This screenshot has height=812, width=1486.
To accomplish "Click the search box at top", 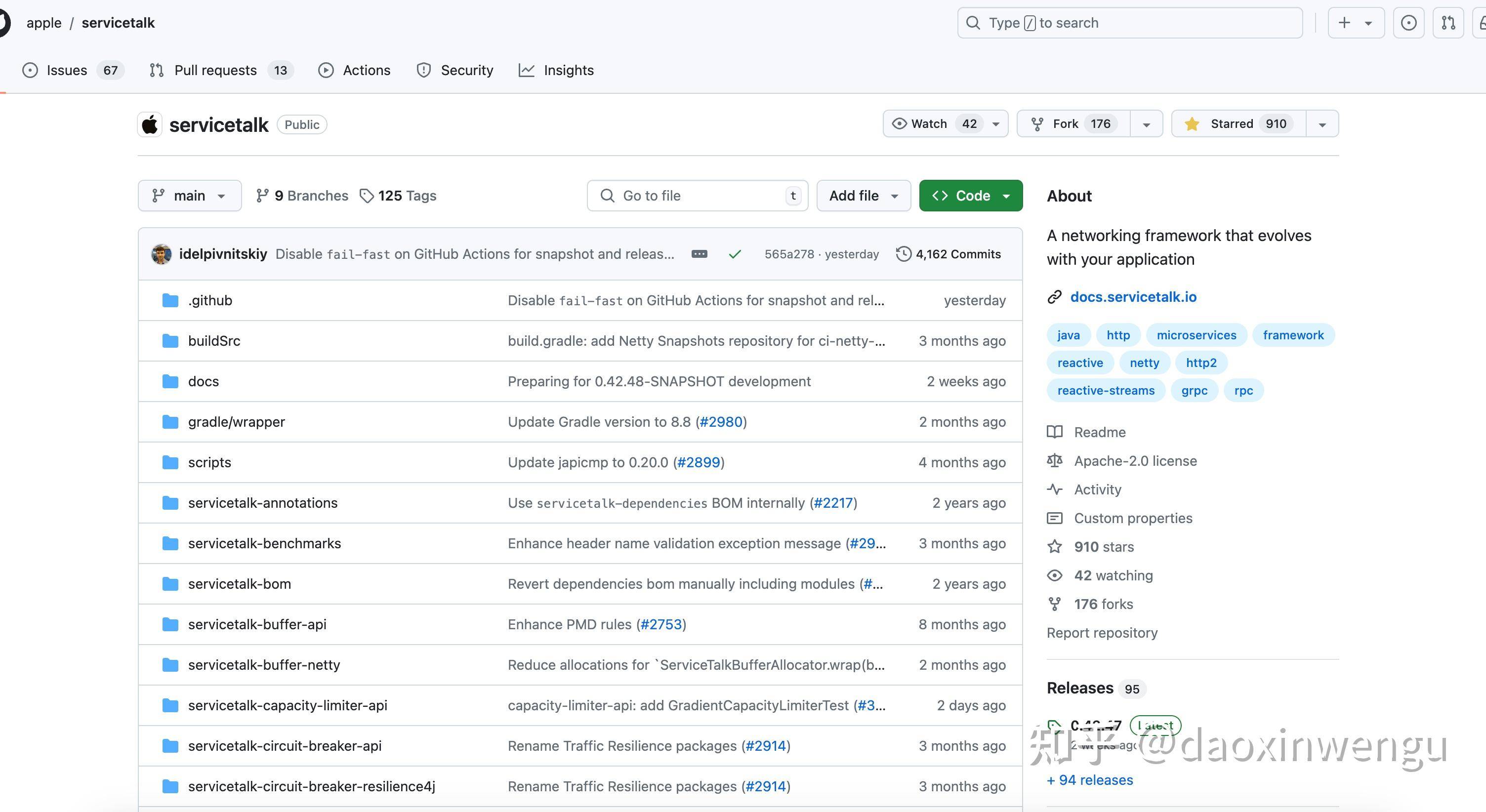I will 1129,23.
